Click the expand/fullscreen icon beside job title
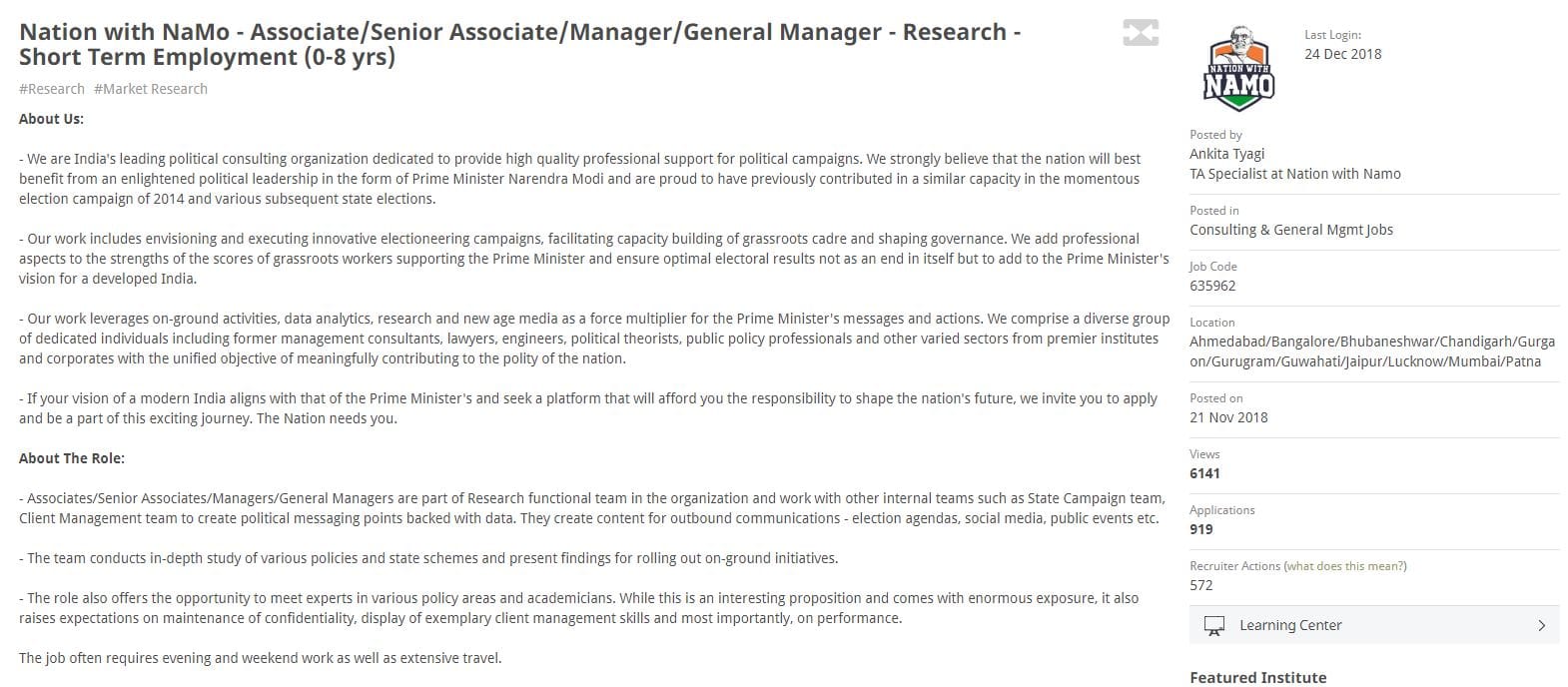Image resolution: width=1568 pixels, height=687 pixels. click(x=1140, y=33)
